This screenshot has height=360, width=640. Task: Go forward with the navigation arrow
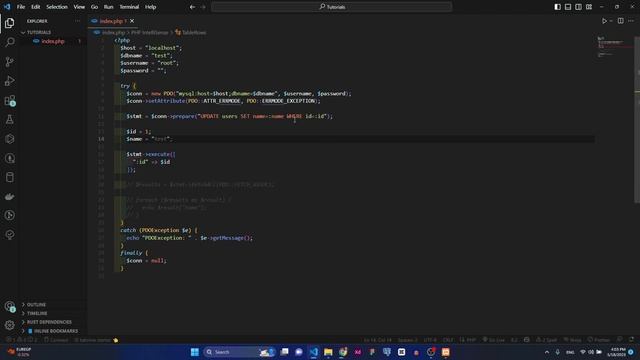pyautogui.click(x=203, y=7)
